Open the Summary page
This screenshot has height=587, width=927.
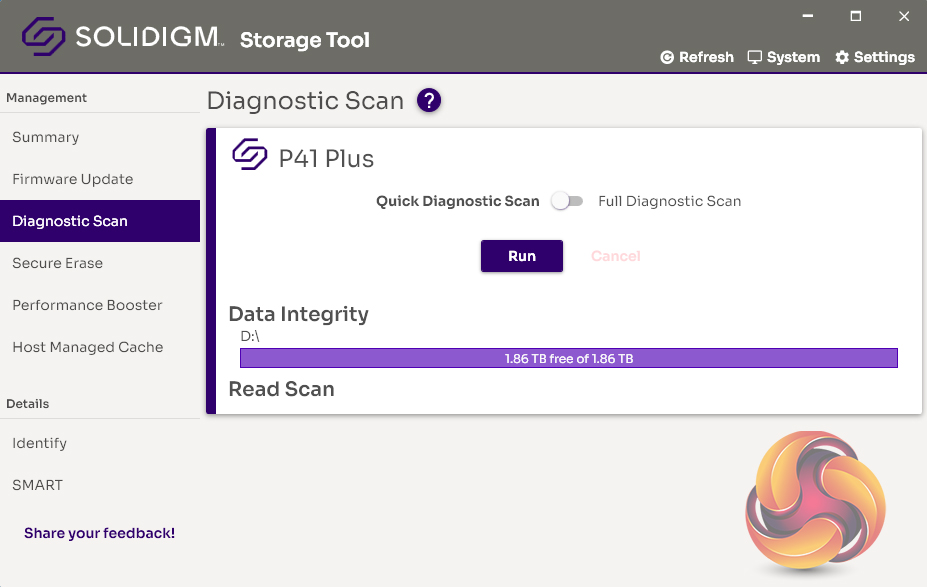coord(46,137)
